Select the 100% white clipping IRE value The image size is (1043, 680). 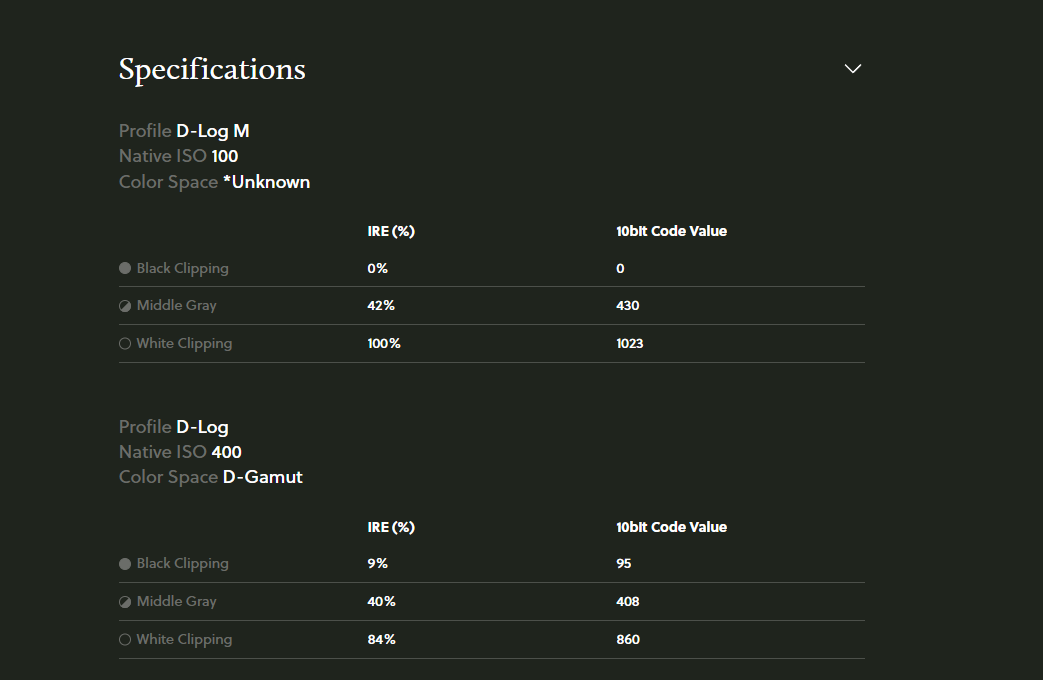coord(384,343)
